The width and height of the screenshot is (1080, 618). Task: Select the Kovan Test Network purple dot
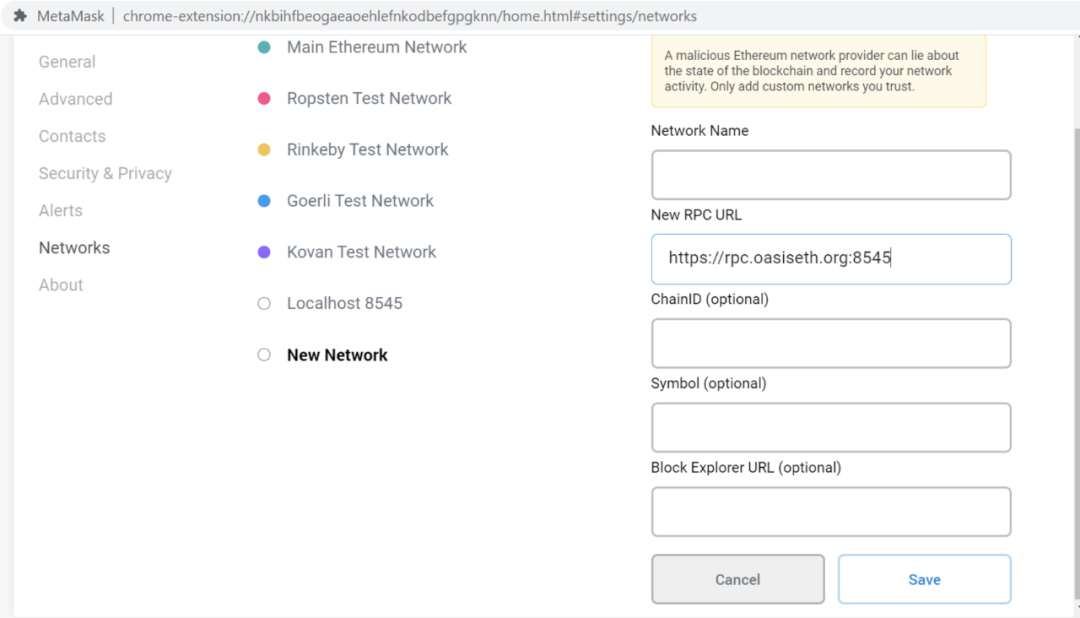[264, 252]
